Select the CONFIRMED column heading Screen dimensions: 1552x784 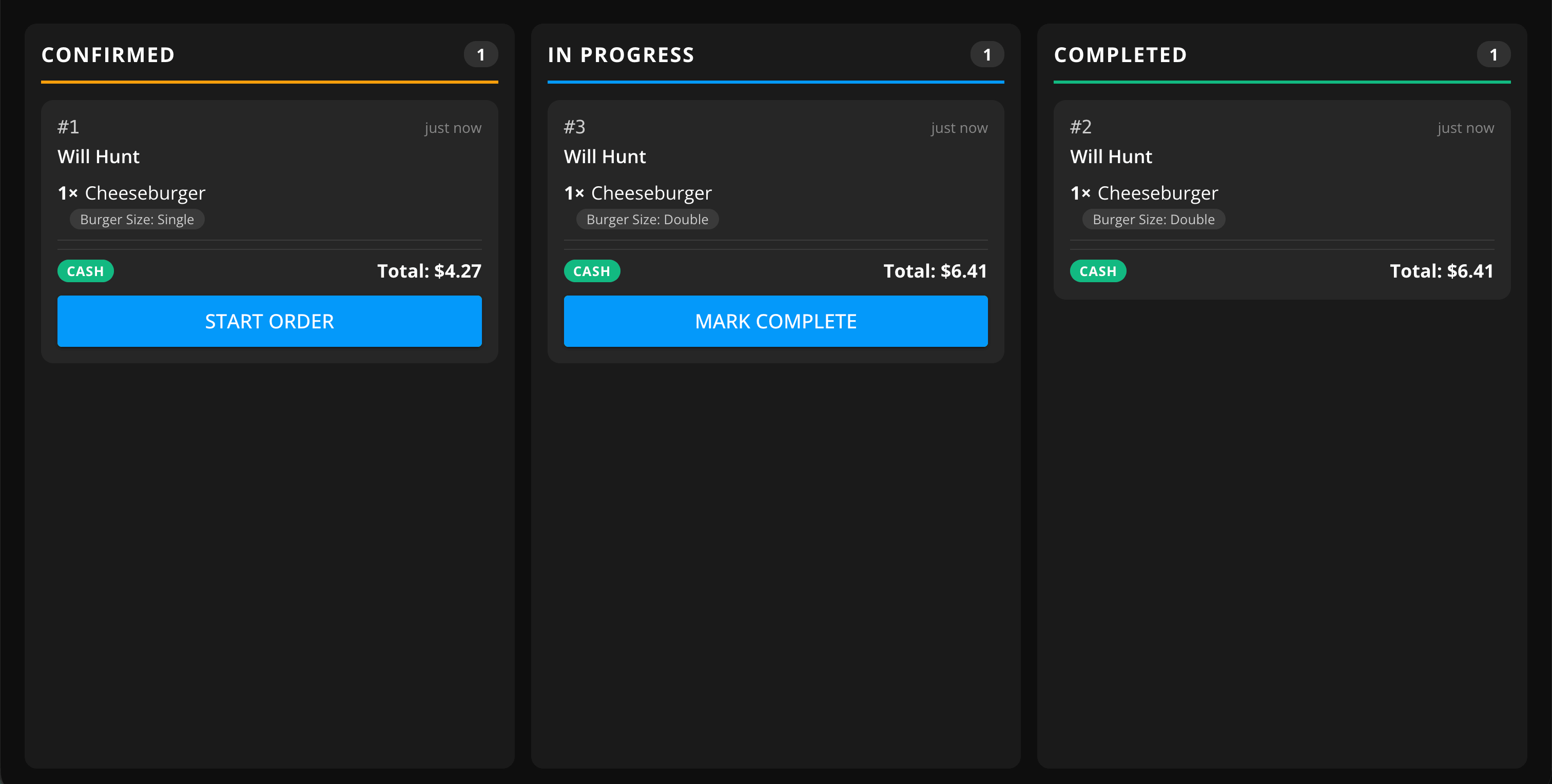pos(108,55)
